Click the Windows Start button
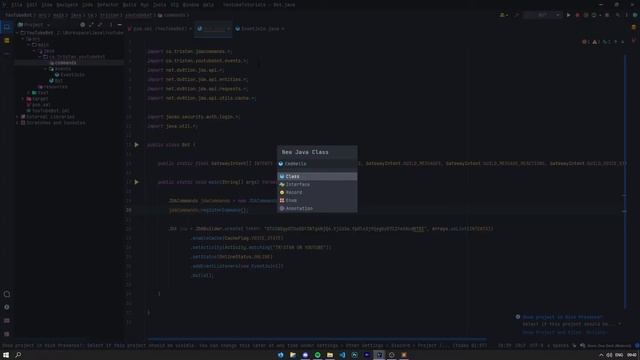640x360 pixels. [x=6, y=355]
